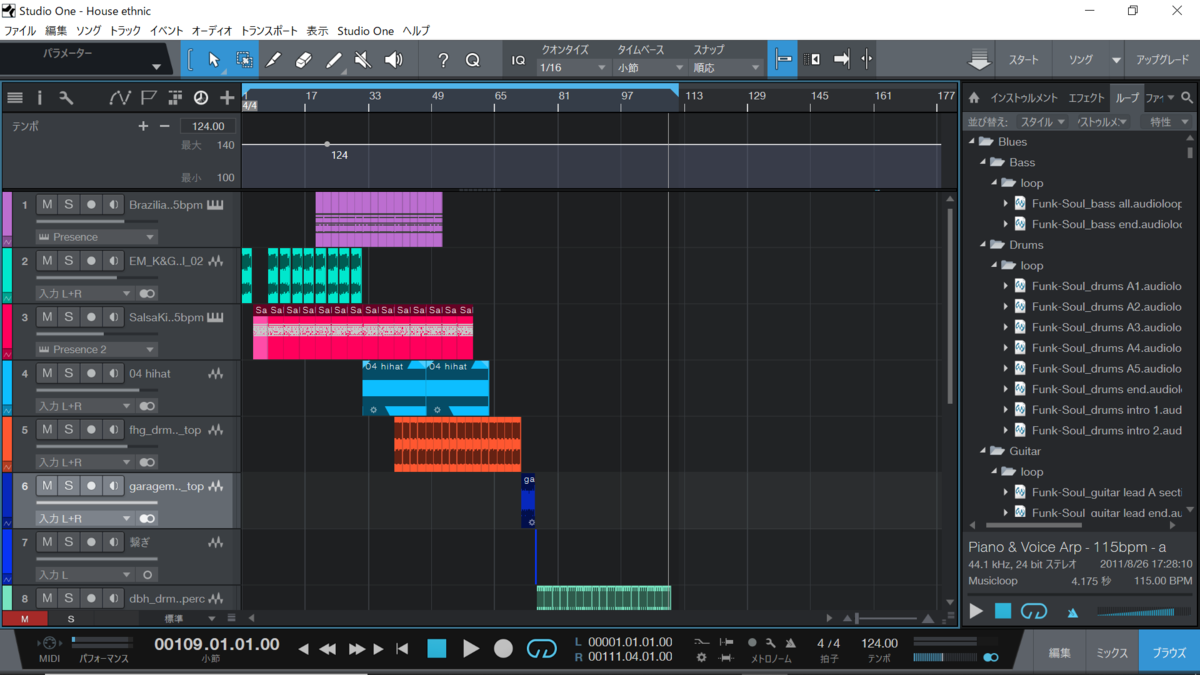Viewport: 1200px width, 675px height.
Task: Open the marker track flag icon
Action: pos(149,98)
